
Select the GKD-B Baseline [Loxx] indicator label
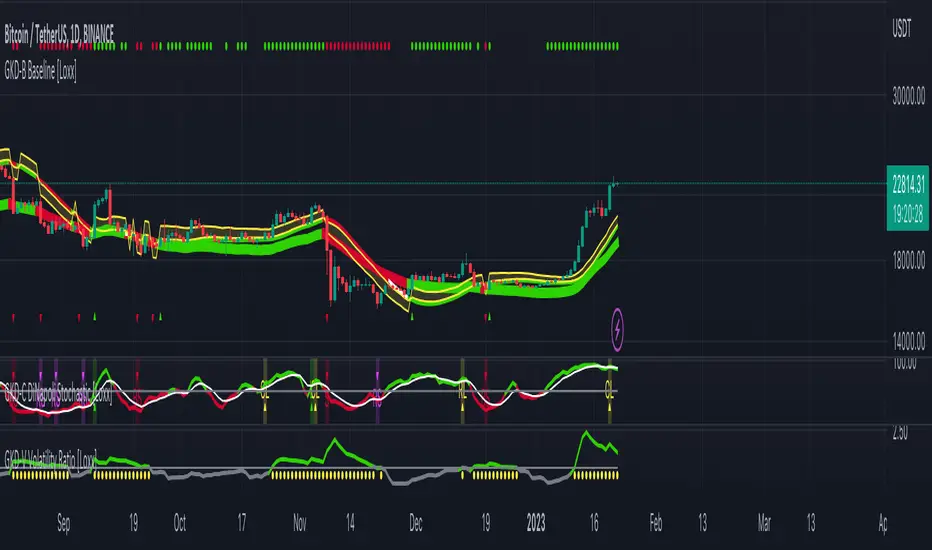tap(40, 72)
